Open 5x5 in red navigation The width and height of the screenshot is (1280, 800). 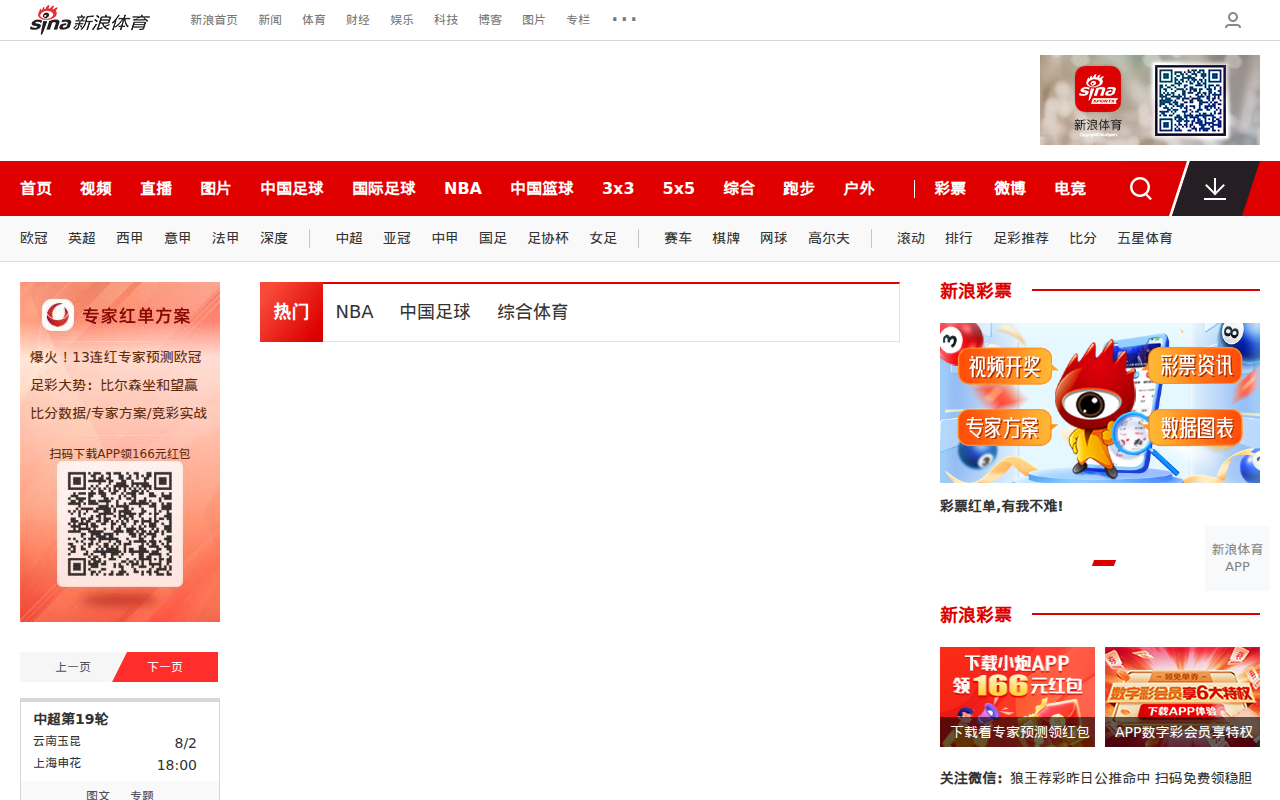tap(678, 188)
